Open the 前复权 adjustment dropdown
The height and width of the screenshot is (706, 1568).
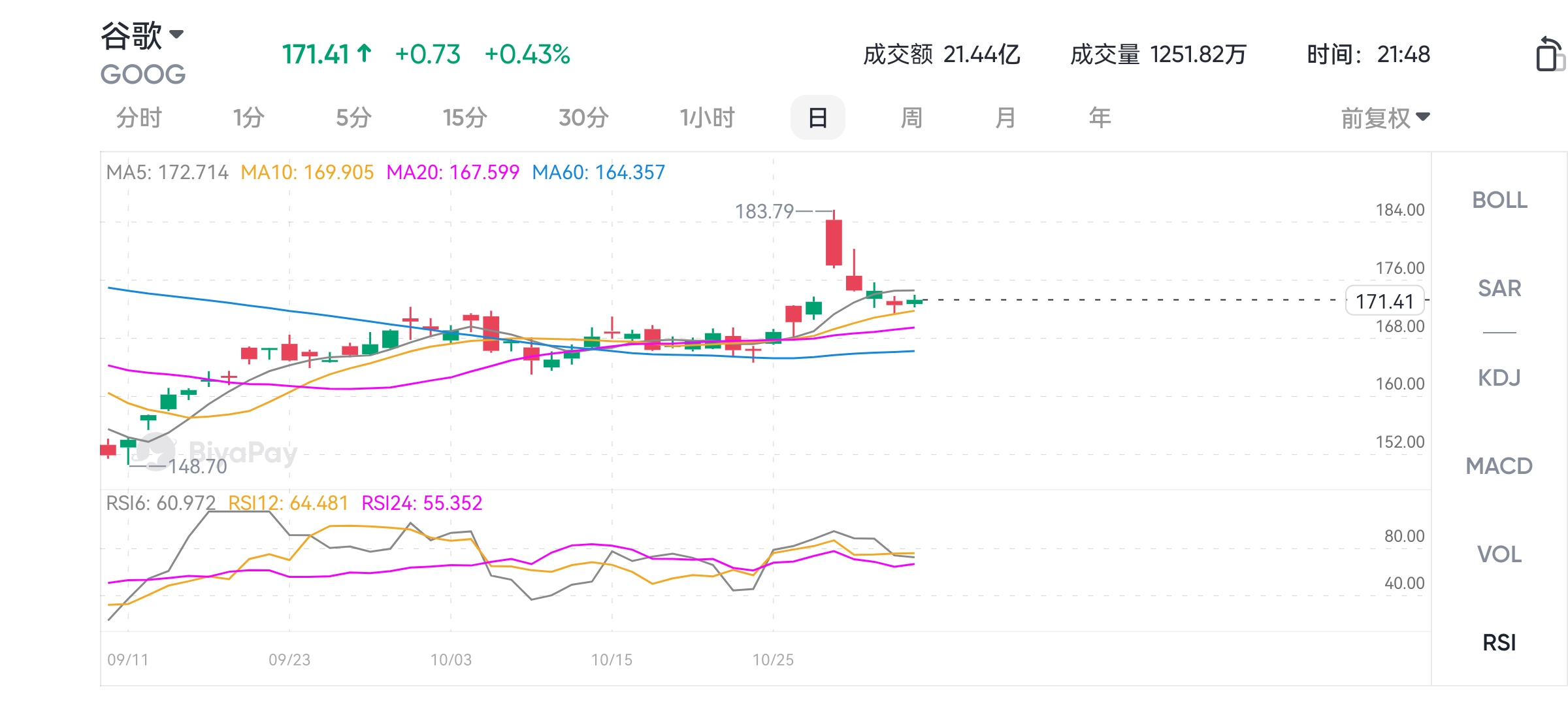1385,118
